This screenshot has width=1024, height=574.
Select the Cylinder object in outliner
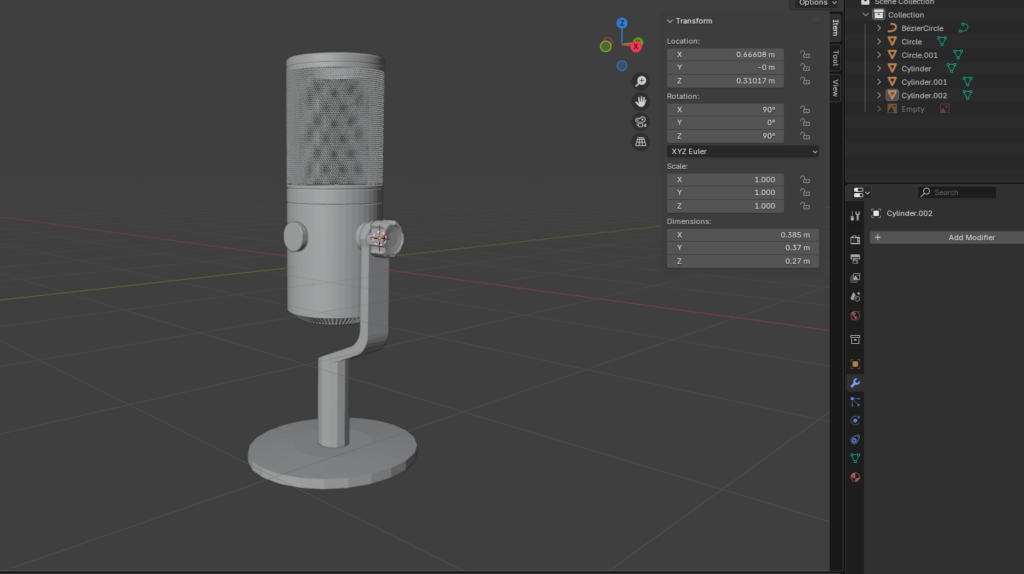916,69
